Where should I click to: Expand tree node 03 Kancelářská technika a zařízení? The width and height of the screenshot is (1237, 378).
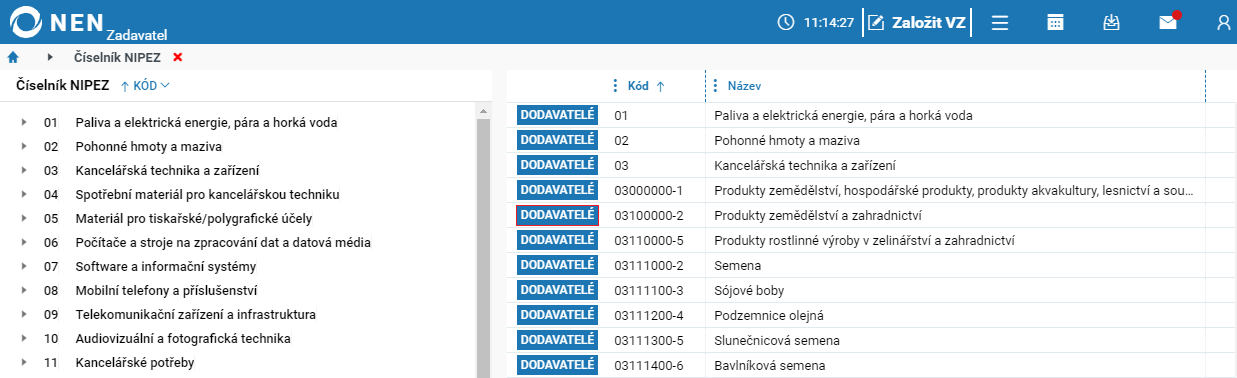[24, 171]
